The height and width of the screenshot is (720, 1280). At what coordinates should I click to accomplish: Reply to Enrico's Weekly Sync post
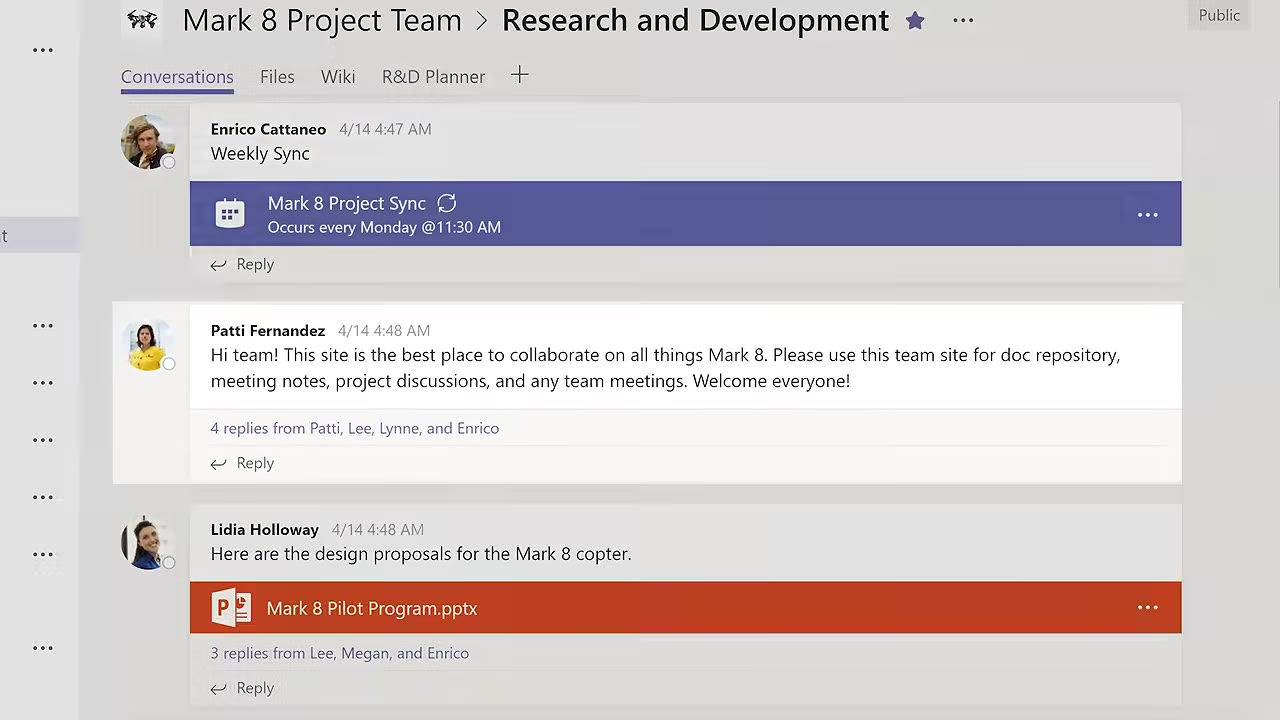click(242, 264)
